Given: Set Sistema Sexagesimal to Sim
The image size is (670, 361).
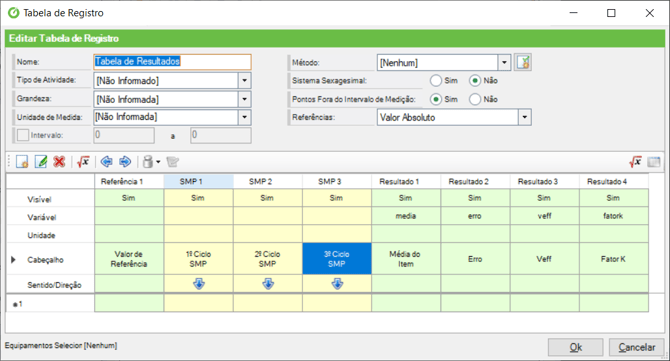Looking at the screenshot, I should (x=436, y=80).
